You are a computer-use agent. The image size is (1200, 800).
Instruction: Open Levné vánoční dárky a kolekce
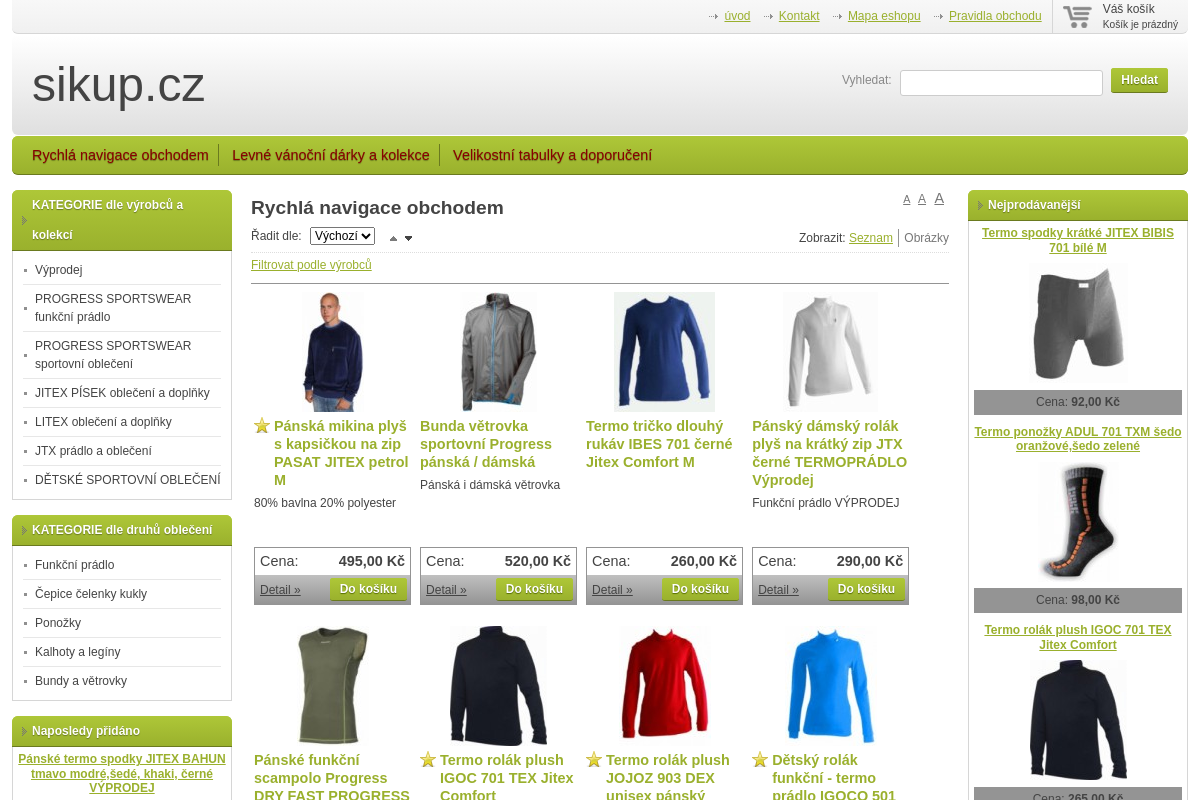click(330, 155)
